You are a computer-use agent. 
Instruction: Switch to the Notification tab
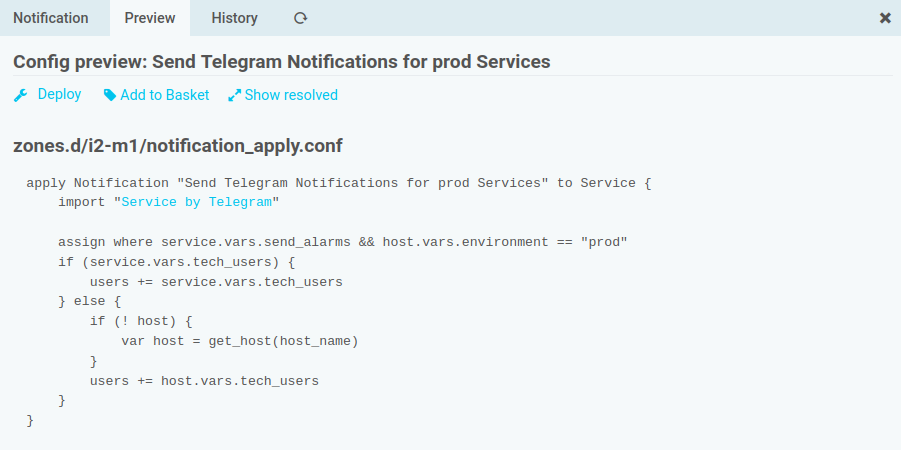[x=51, y=18]
